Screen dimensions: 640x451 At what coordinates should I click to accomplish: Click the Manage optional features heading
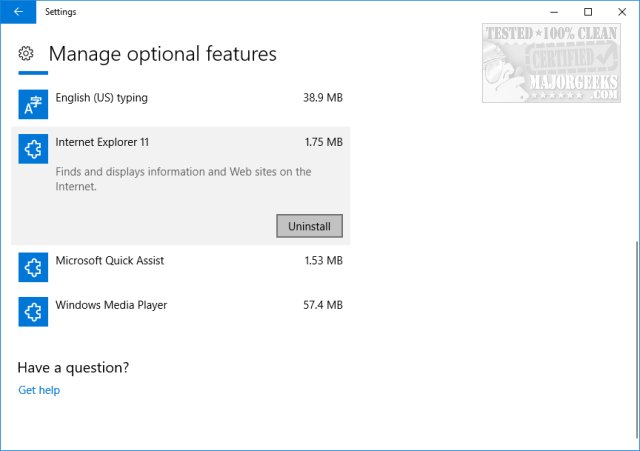pos(162,54)
